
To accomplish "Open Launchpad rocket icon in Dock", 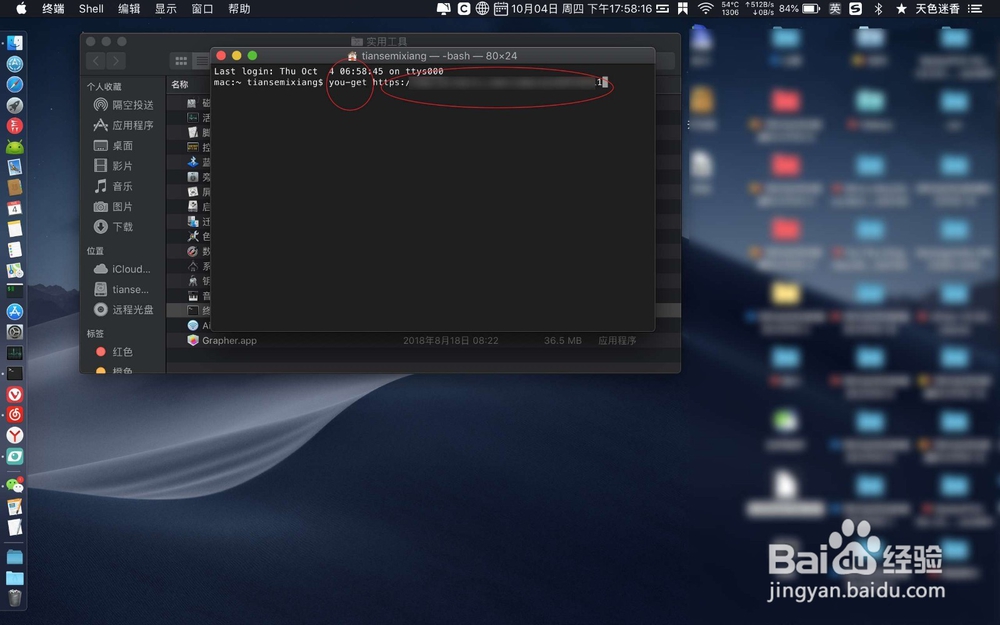I will 15,105.
